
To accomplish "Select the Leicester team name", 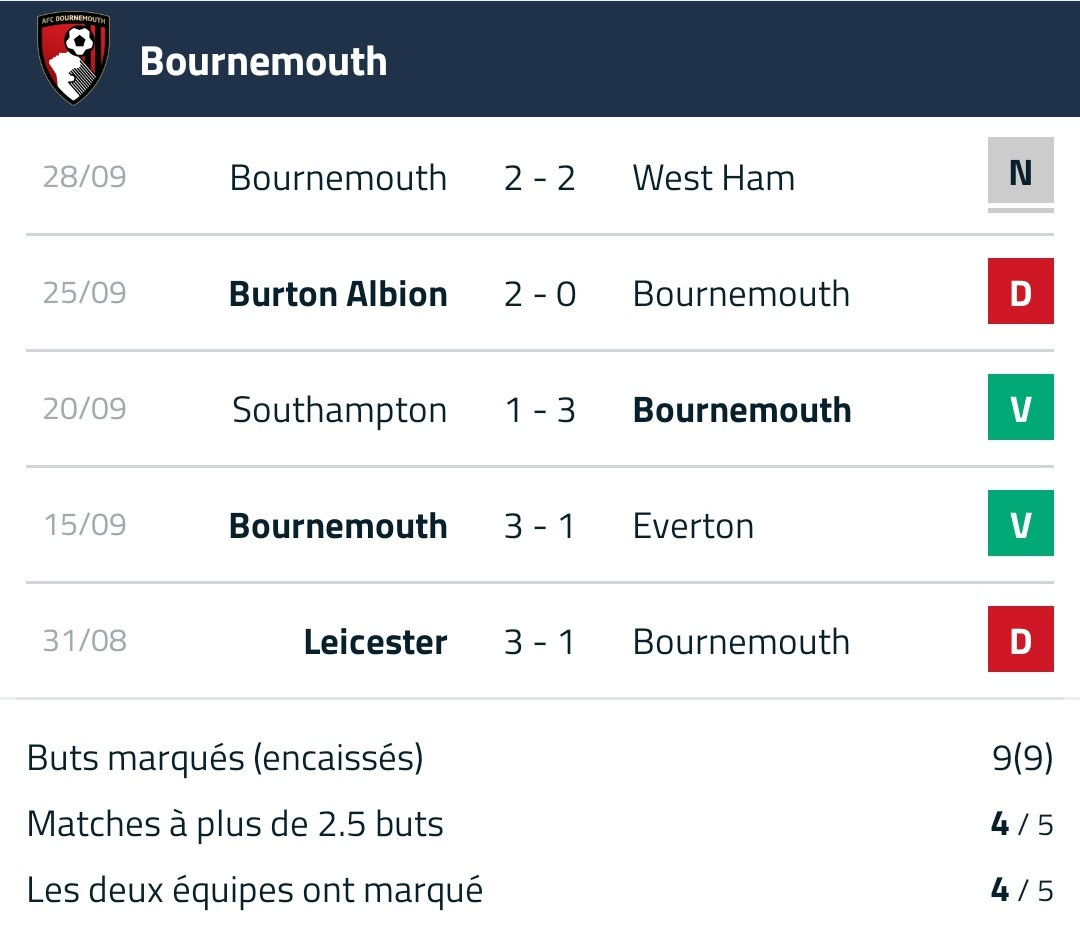I will click(x=375, y=642).
